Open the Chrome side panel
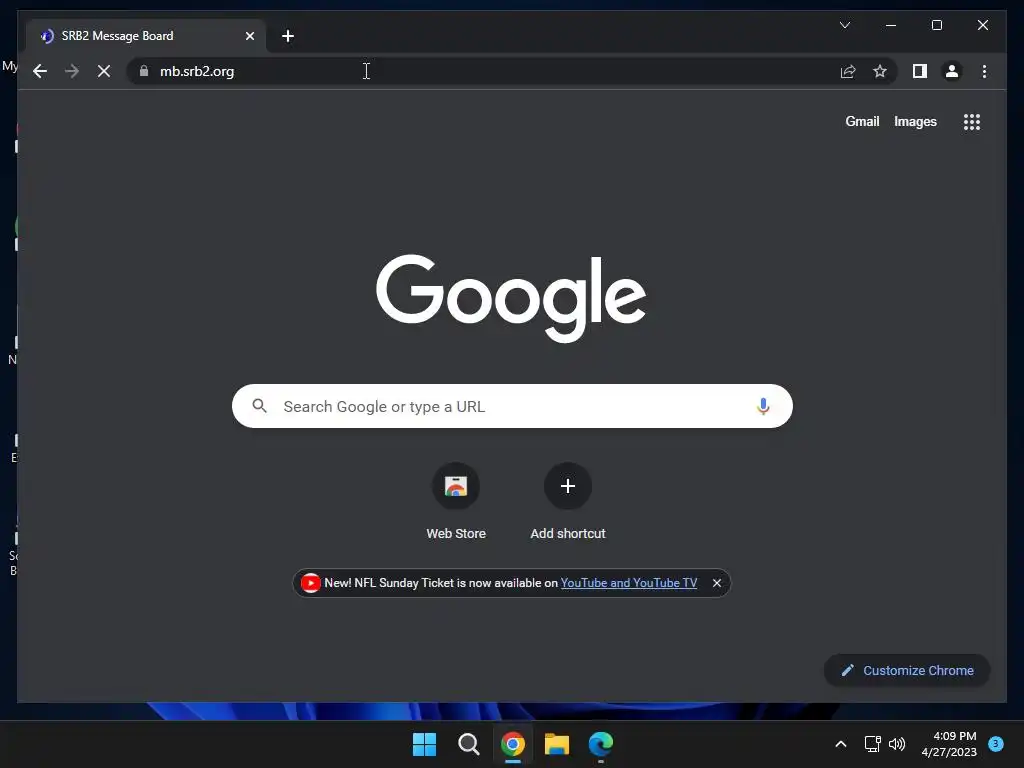The height and width of the screenshot is (768, 1024). click(920, 71)
